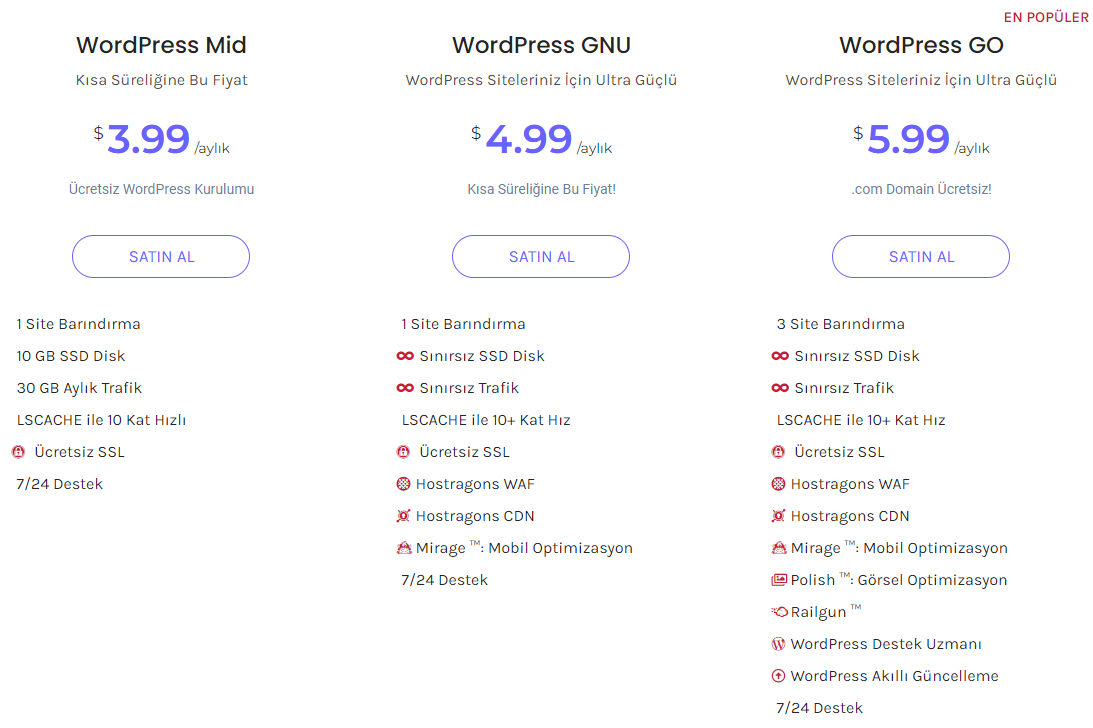Click SATIN AL under WordPress Mid
Viewport: 1093px width, 728px height.
(161, 257)
